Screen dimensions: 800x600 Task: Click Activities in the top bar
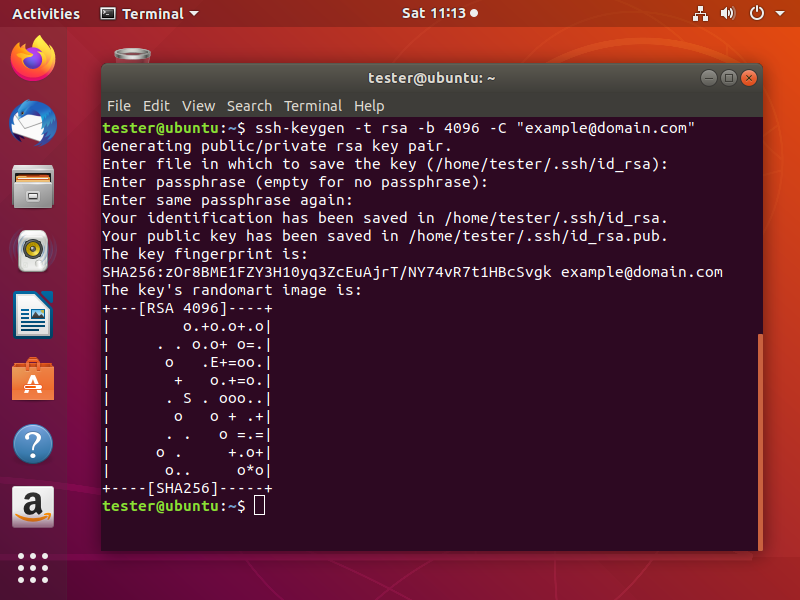pyautogui.click(x=46, y=14)
